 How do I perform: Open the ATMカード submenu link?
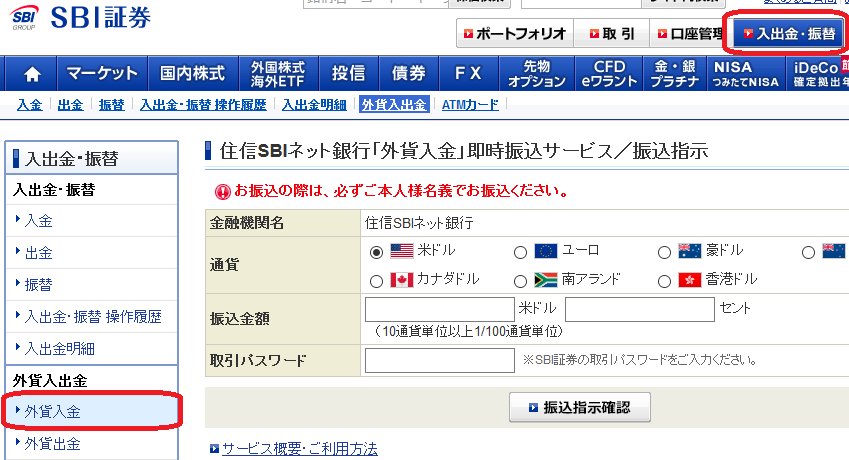pos(470,104)
